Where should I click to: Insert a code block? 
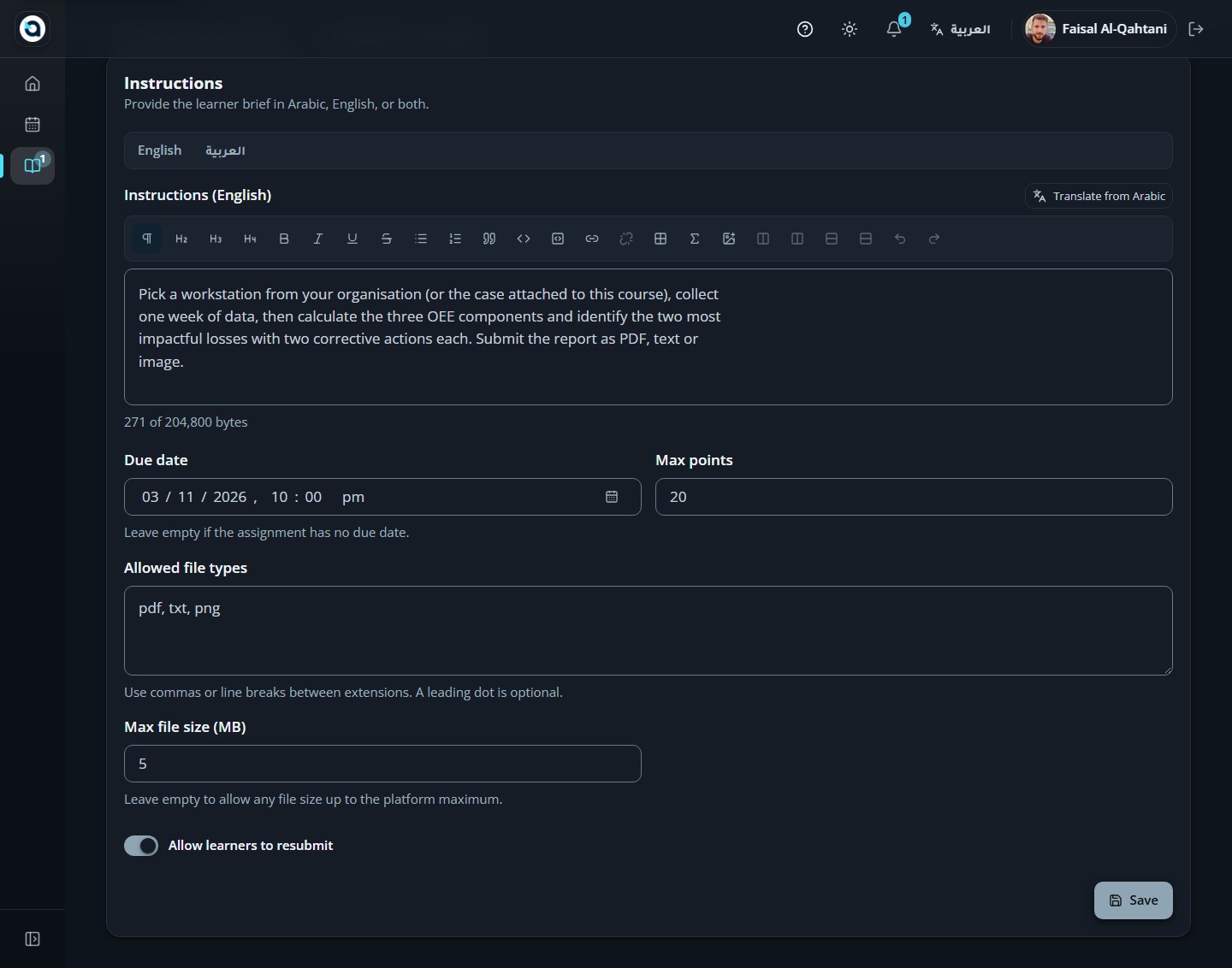point(558,239)
